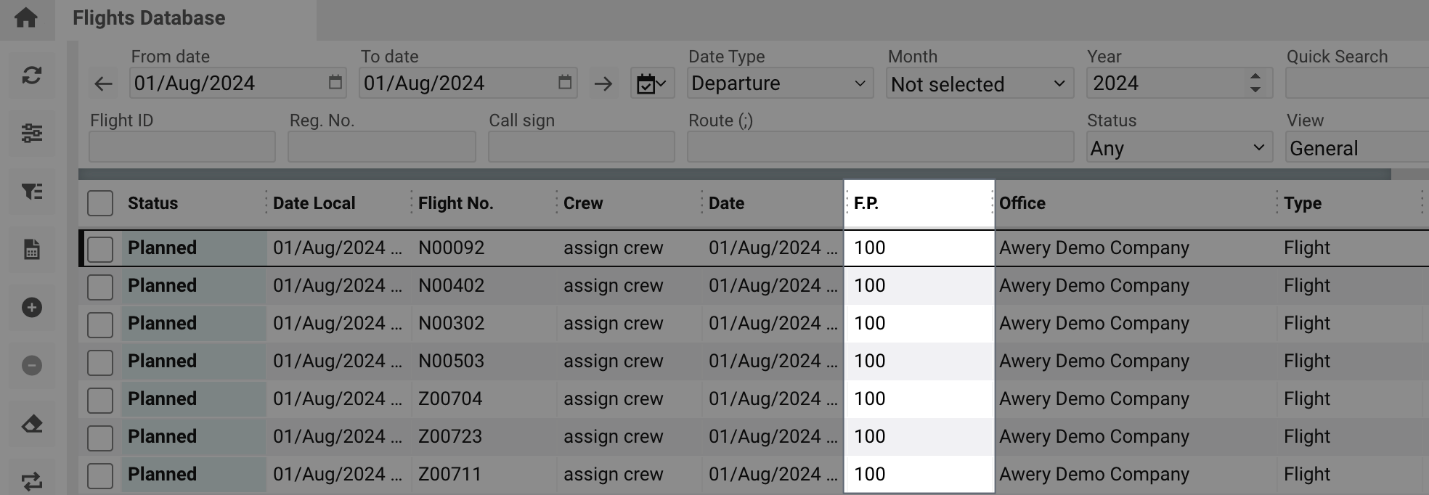
Task: Open the calendar picker in the From date field
Action: coord(335,83)
